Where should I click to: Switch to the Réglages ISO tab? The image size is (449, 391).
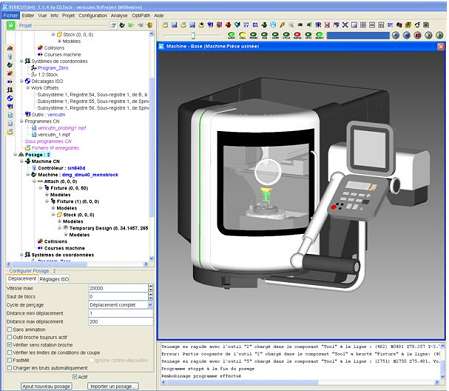pyautogui.click(x=54, y=279)
